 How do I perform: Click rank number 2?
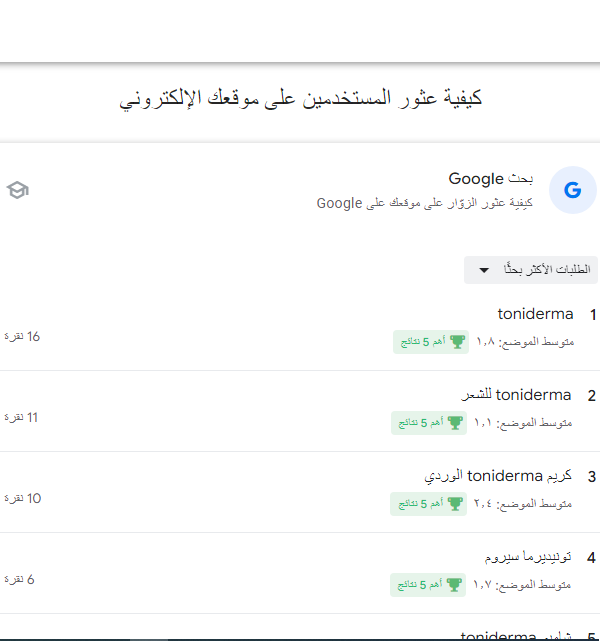[591, 396]
